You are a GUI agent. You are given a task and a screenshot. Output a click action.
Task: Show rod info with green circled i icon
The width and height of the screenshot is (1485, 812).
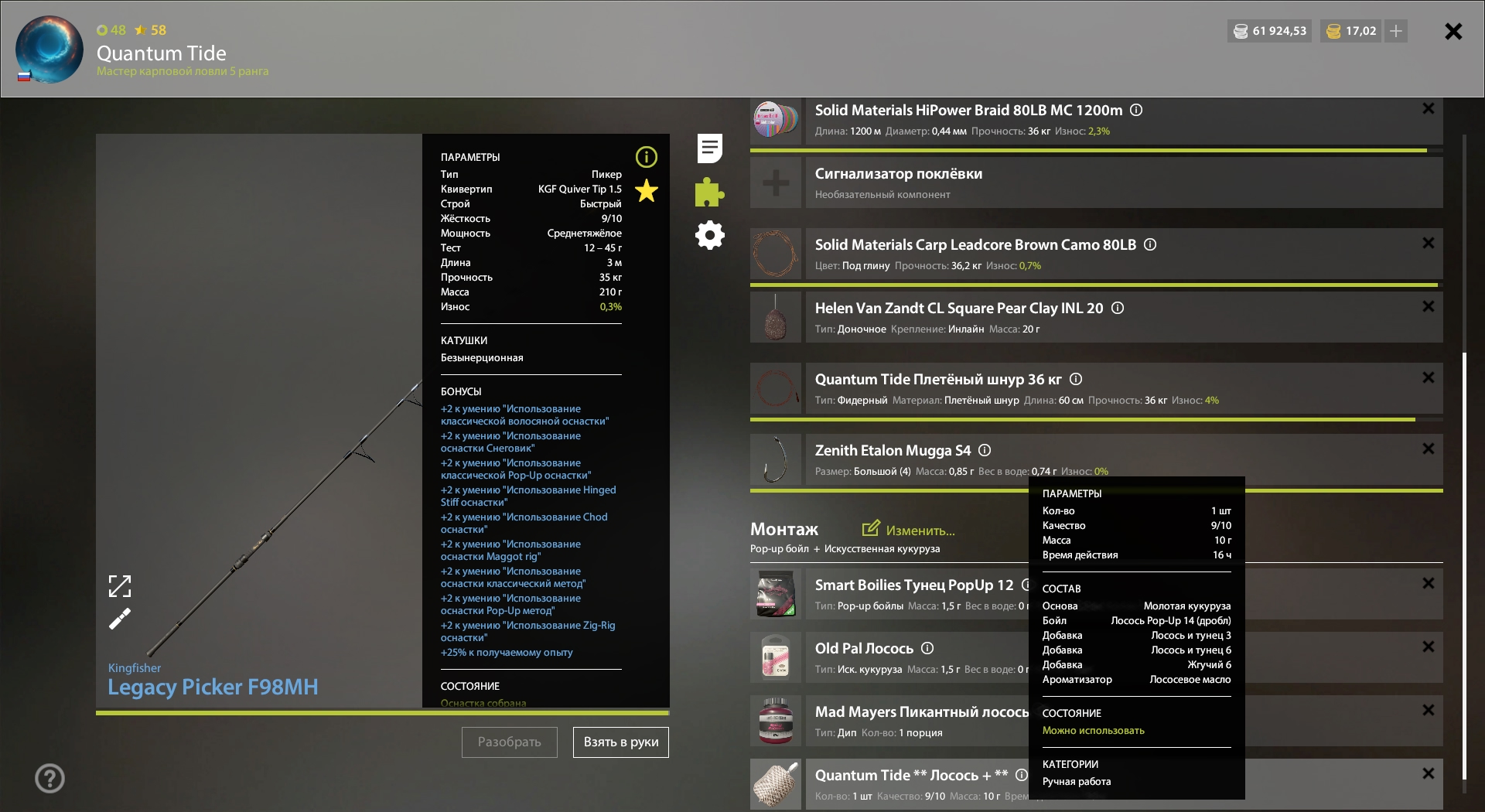(x=647, y=158)
